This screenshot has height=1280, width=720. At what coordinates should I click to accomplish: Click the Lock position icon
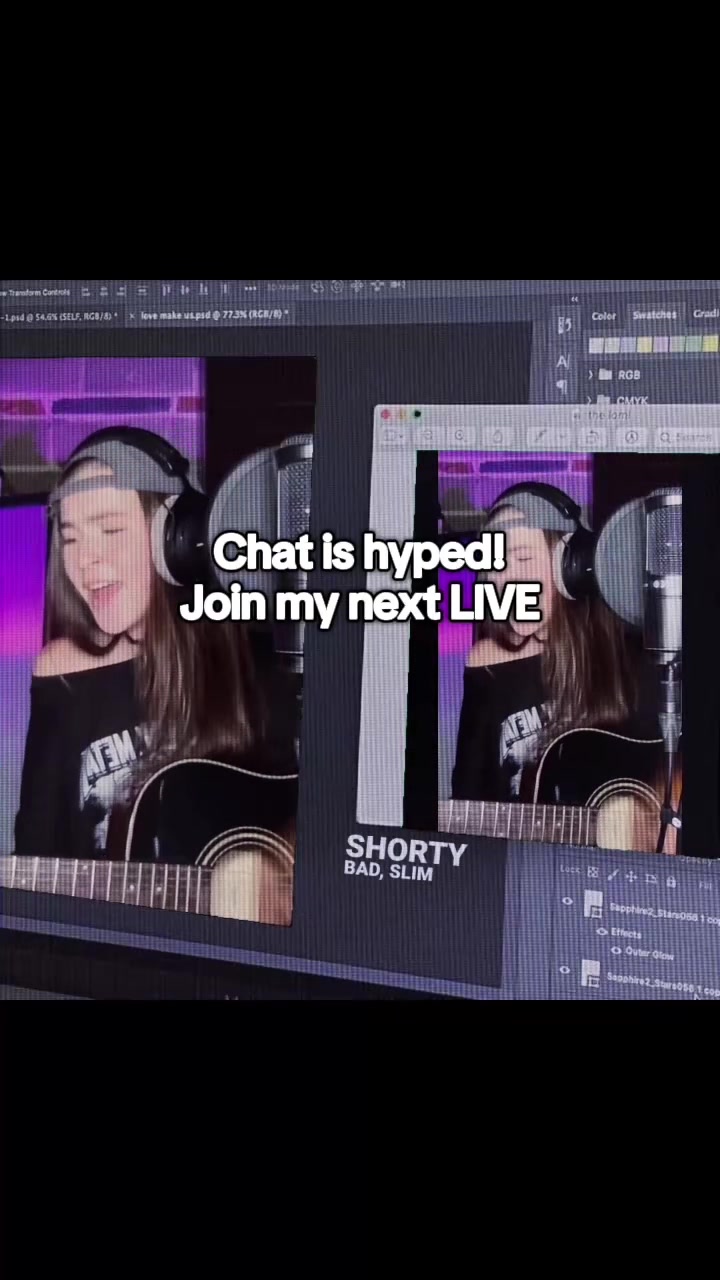tap(631, 877)
